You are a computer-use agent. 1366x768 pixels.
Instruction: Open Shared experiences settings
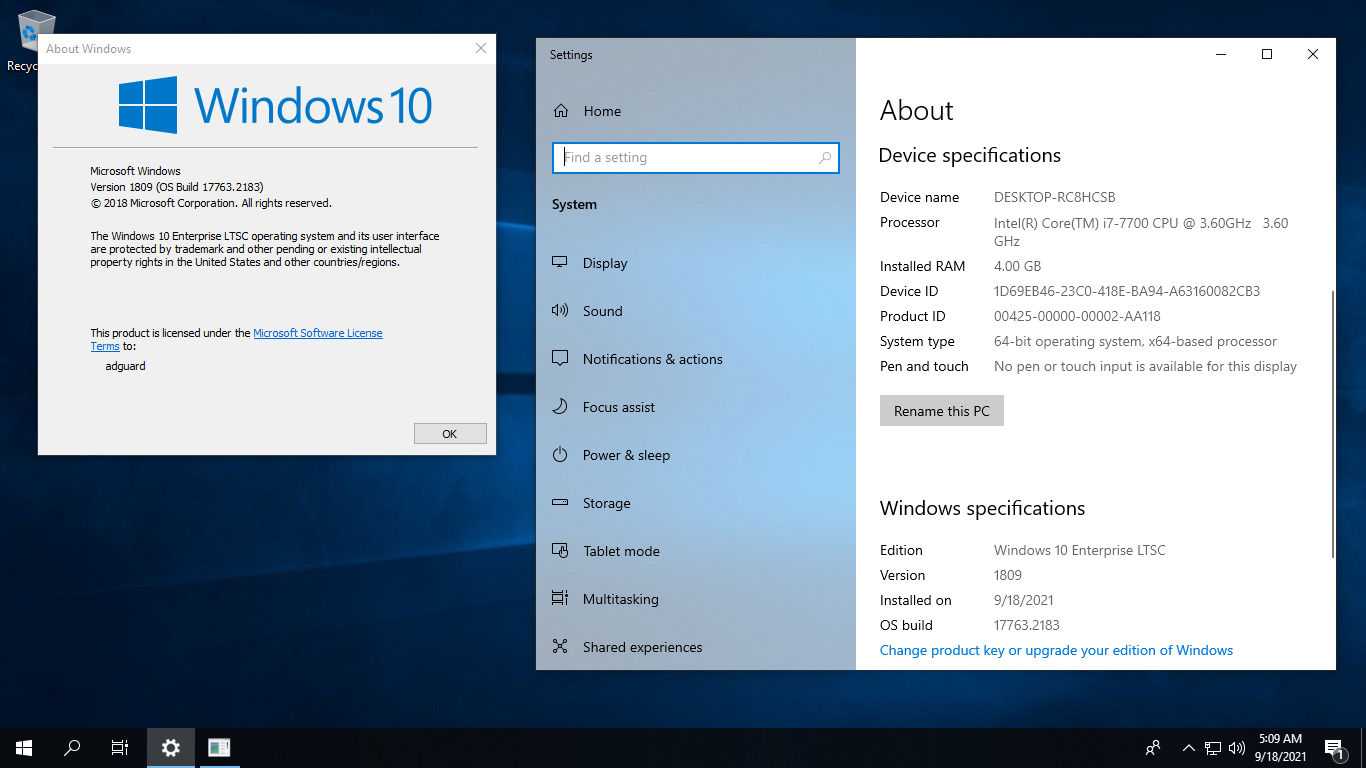pyautogui.click(x=643, y=647)
